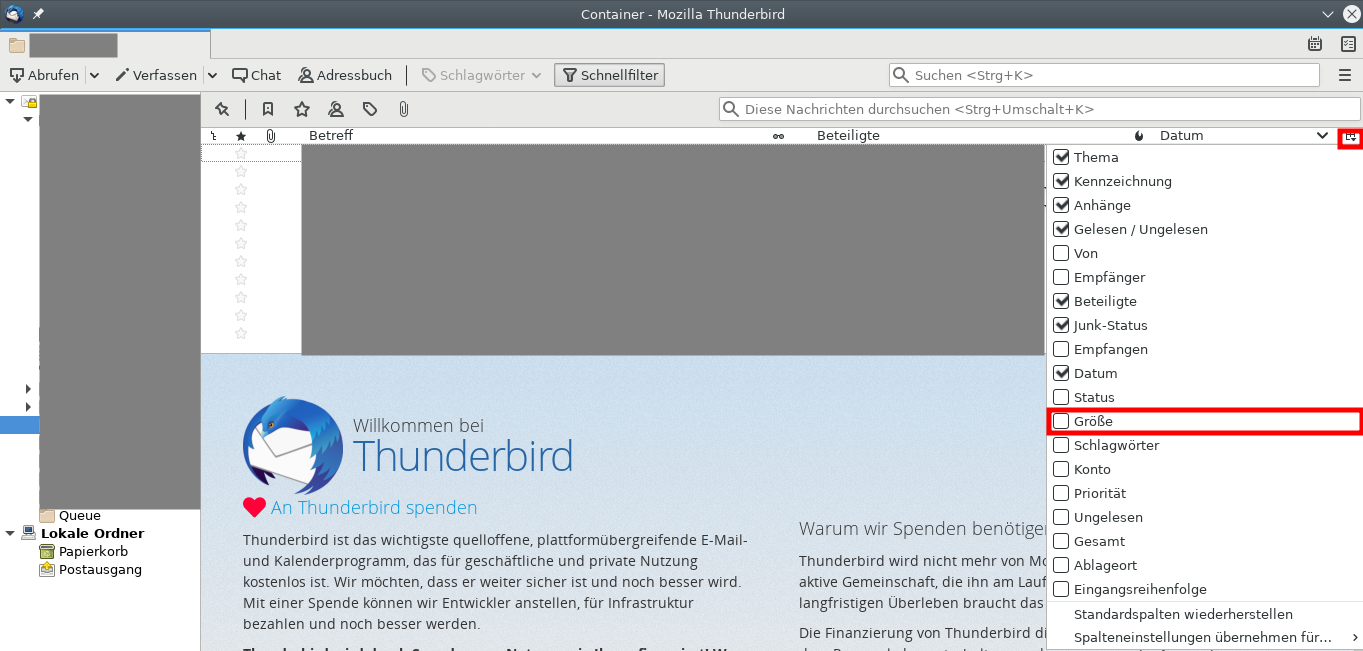Select the Queue folder
This screenshot has height=651, width=1363.
point(79,516)
